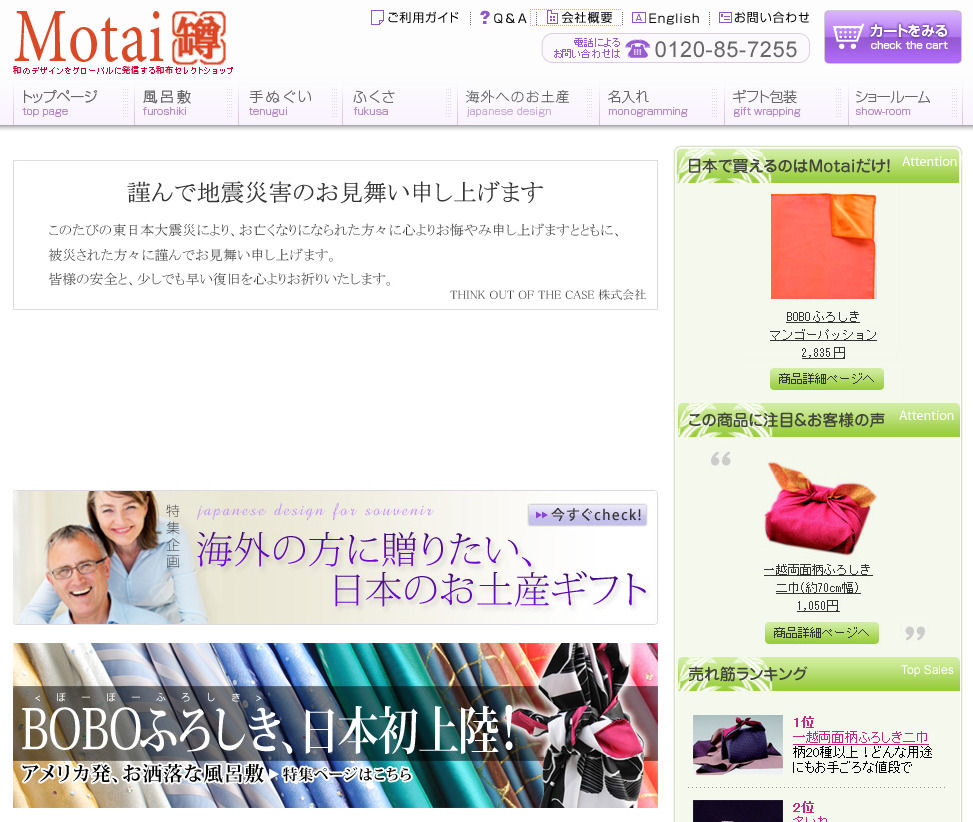Open the 会社概要 company overview link
Viewport: 973px width, 822px height.
click(x=580, y=17)
